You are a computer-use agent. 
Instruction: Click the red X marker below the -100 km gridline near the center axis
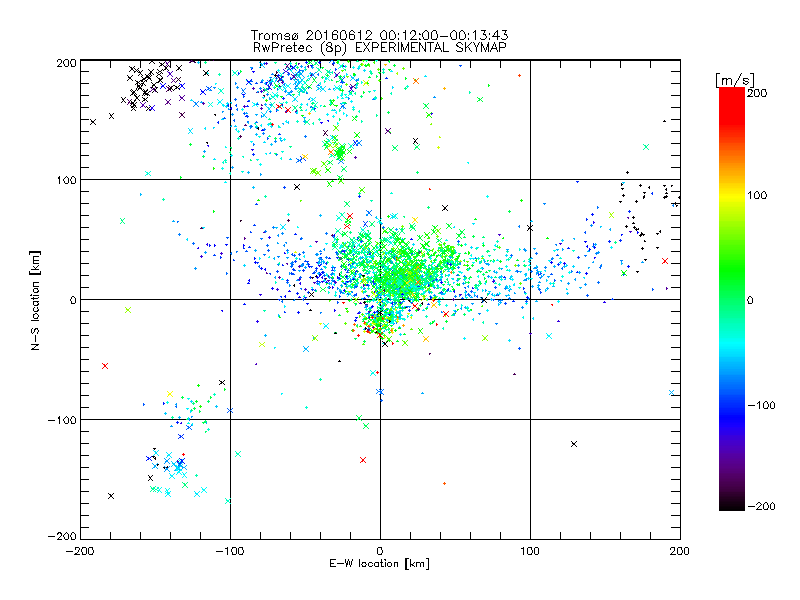pyautogui.click(x=363, y=460)
